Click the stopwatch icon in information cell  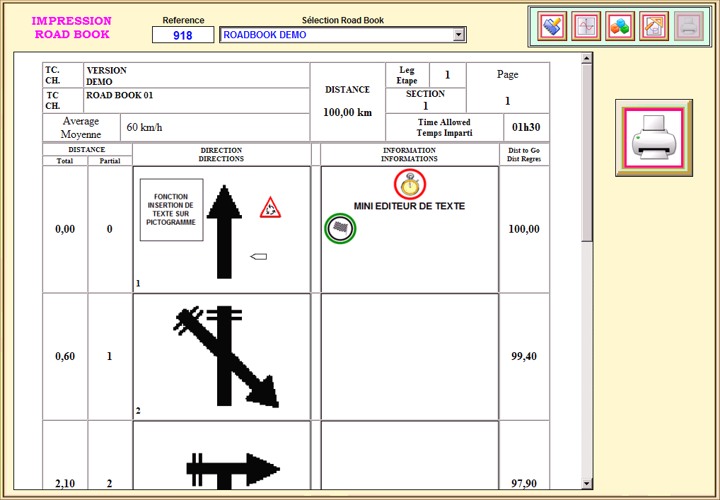click(409, 184)
